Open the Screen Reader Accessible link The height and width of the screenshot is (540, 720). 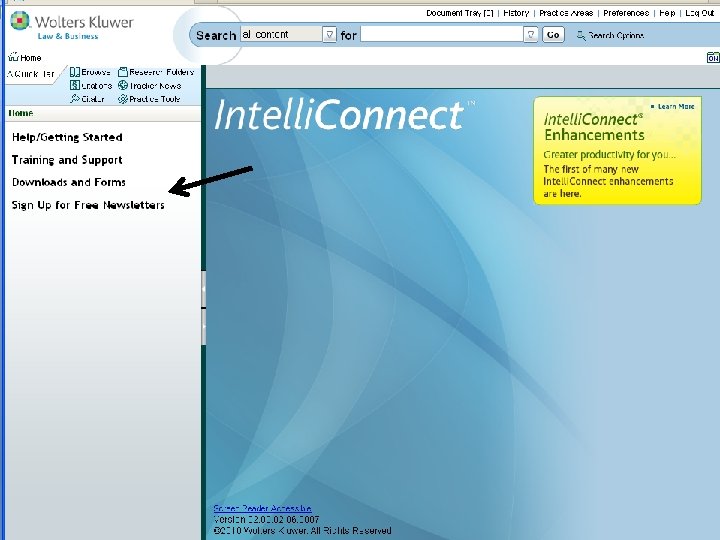[262, 508]
